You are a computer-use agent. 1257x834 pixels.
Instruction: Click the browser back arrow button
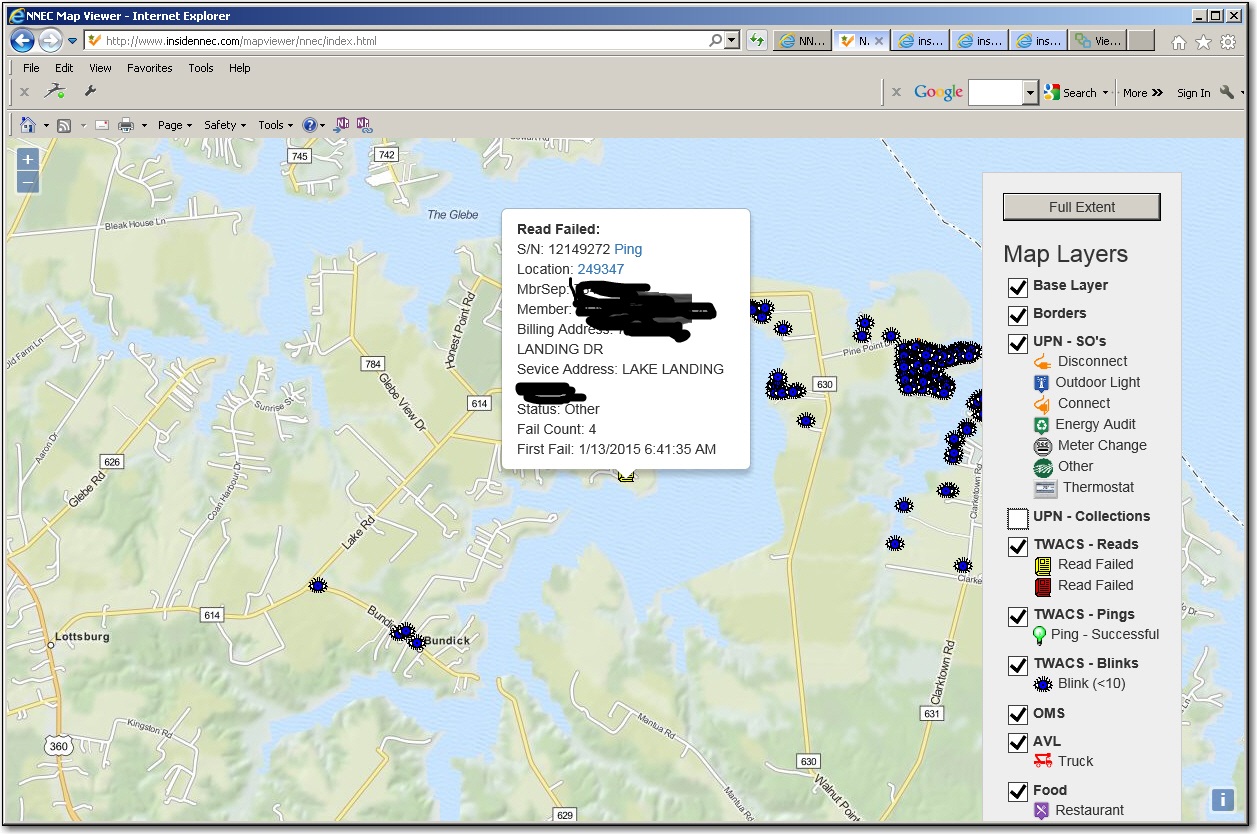point(22,41)
